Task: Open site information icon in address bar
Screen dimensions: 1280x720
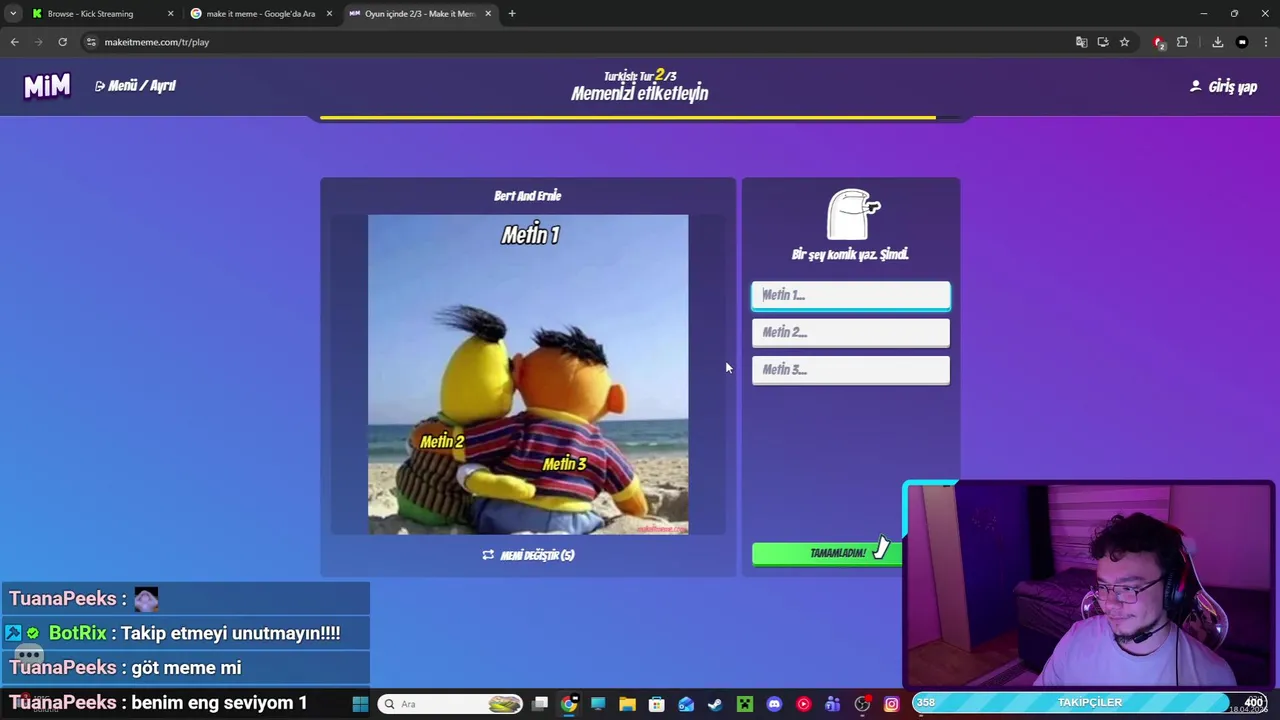Action: point(91,42)
